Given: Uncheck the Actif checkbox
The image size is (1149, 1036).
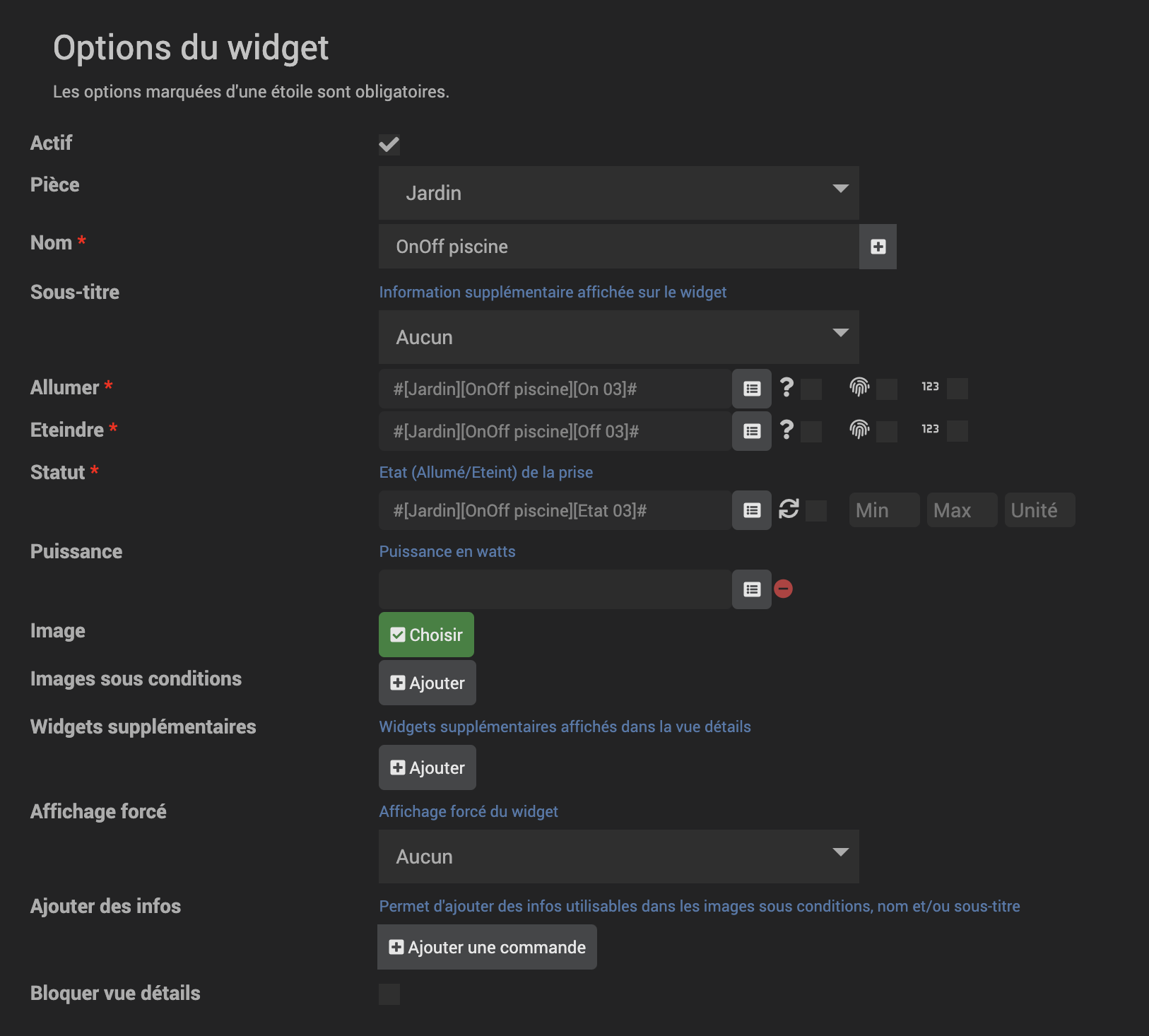Looking at the screenshot, I should (389, 143).
